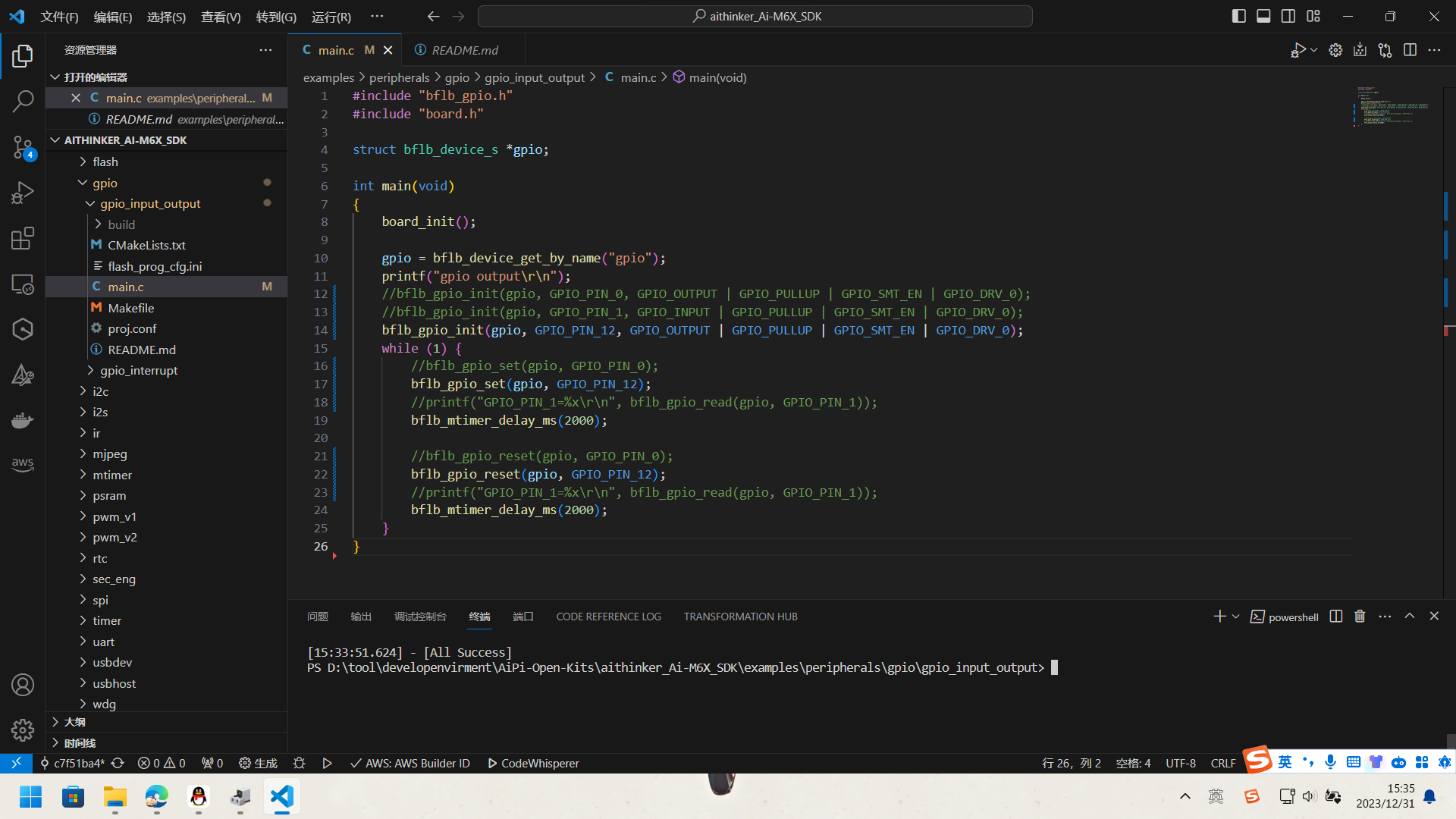The height and width of the screenshot is (819, 1456).
Task: Switch to the 调试控制台 debug console tab
Action: point(420,617)
